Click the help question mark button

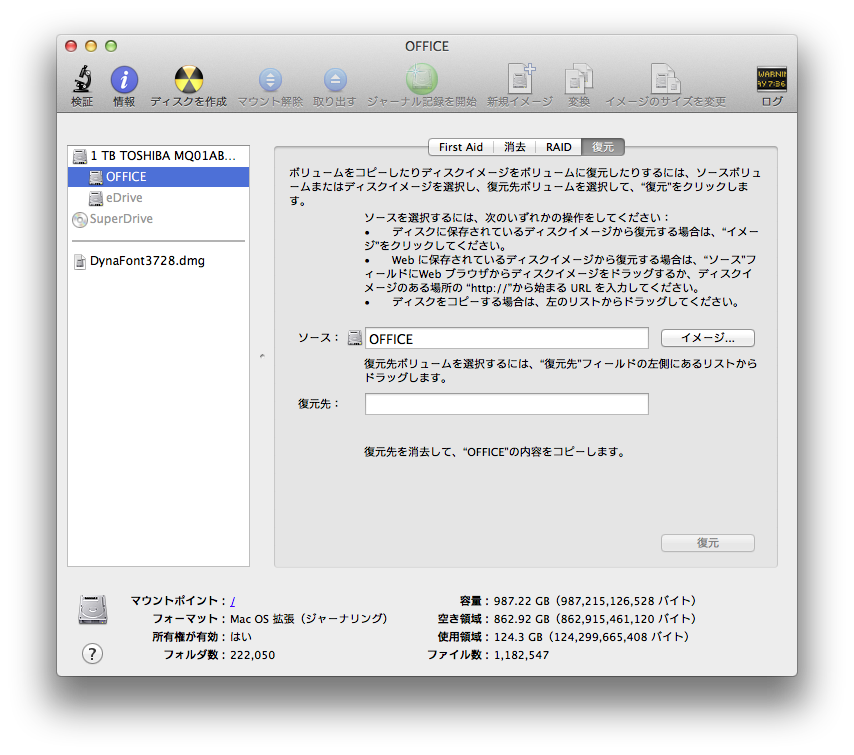(92, 653)
